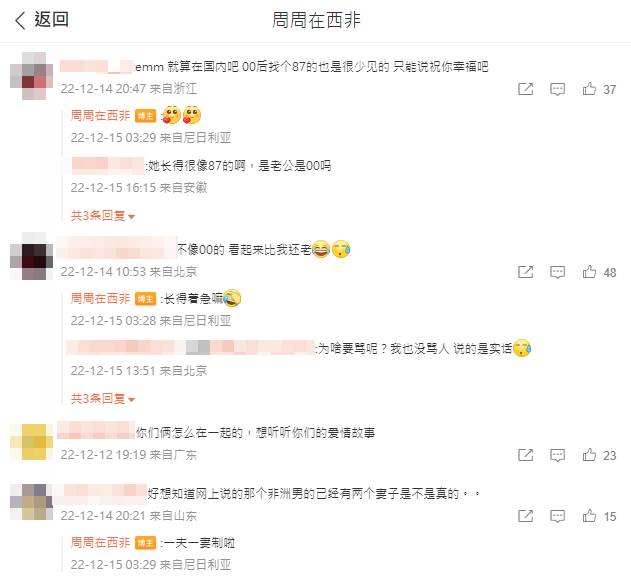631x580 pixels.
Task: Reply to the Guangdong user's comment
Action: pos(557,455)
